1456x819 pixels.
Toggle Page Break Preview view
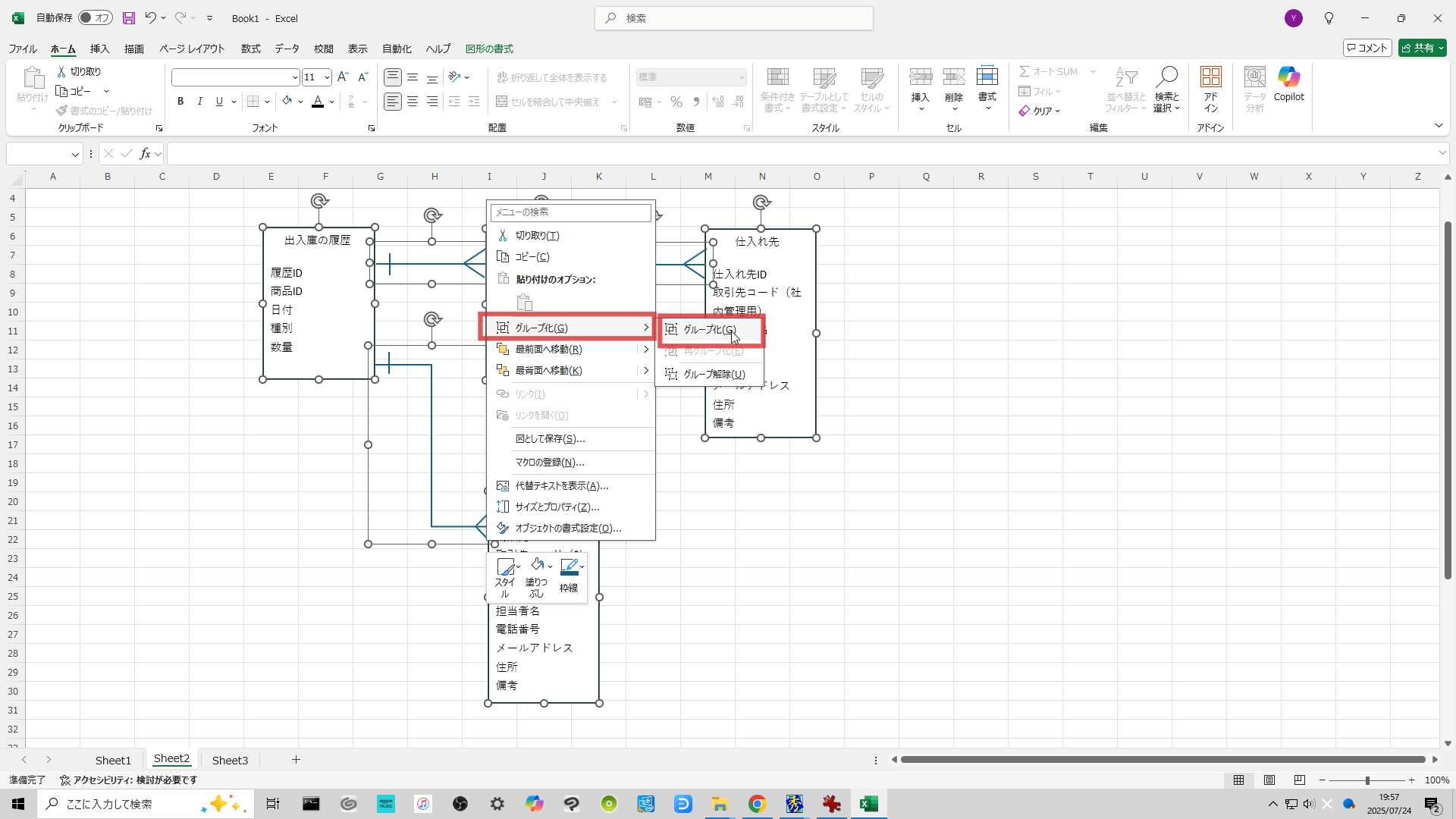(1300, 780)
